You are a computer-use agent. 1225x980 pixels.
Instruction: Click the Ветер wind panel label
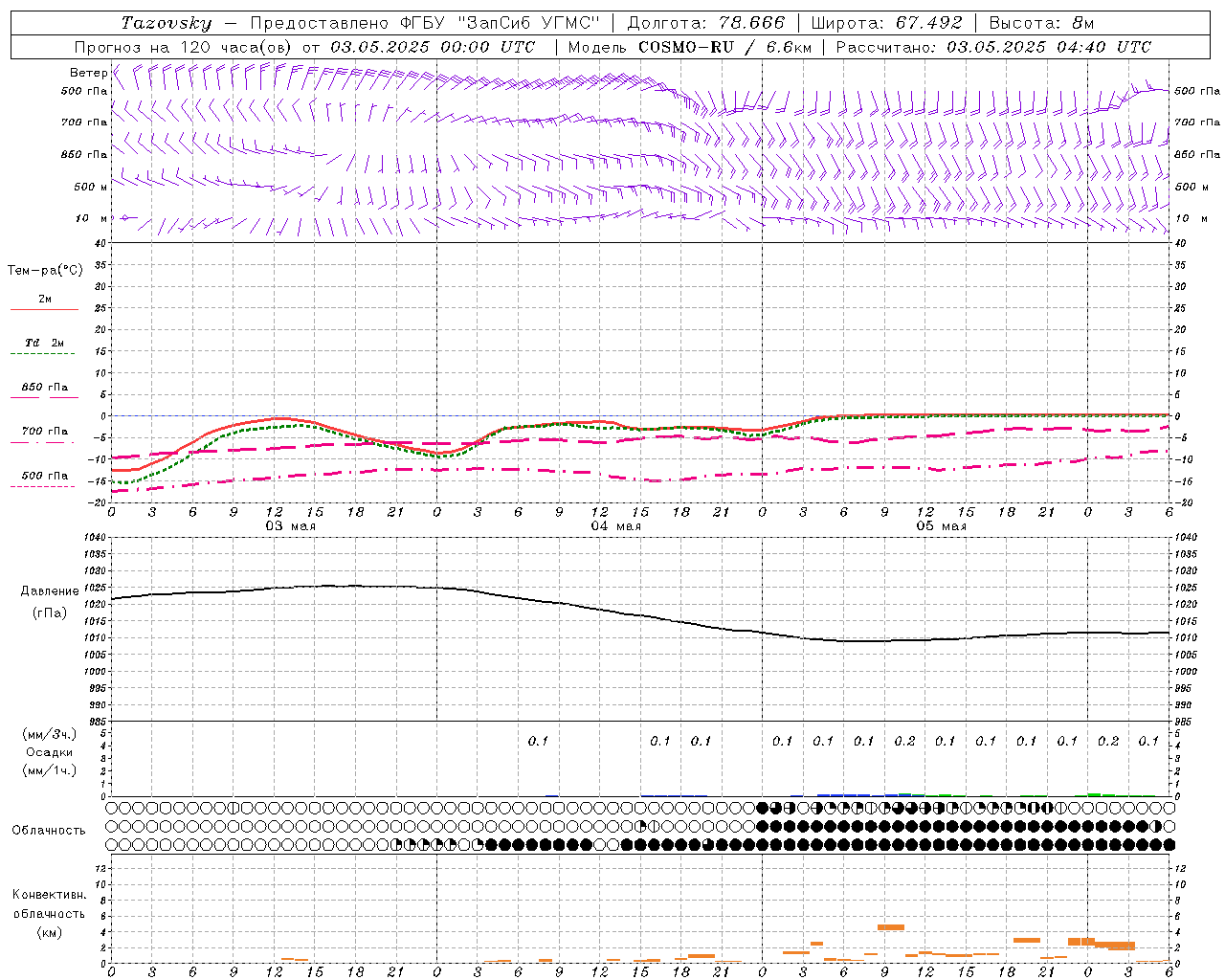(88, 73)
